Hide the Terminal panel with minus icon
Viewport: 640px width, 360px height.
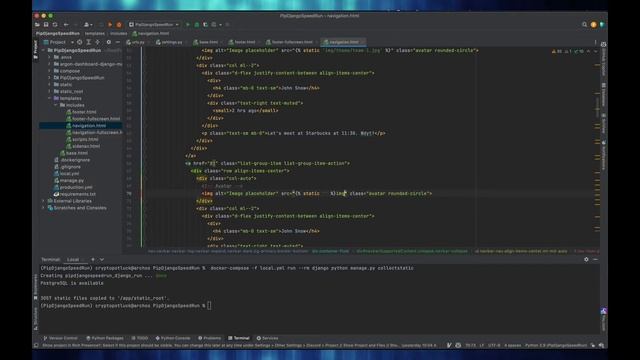(x=595, y=259)
